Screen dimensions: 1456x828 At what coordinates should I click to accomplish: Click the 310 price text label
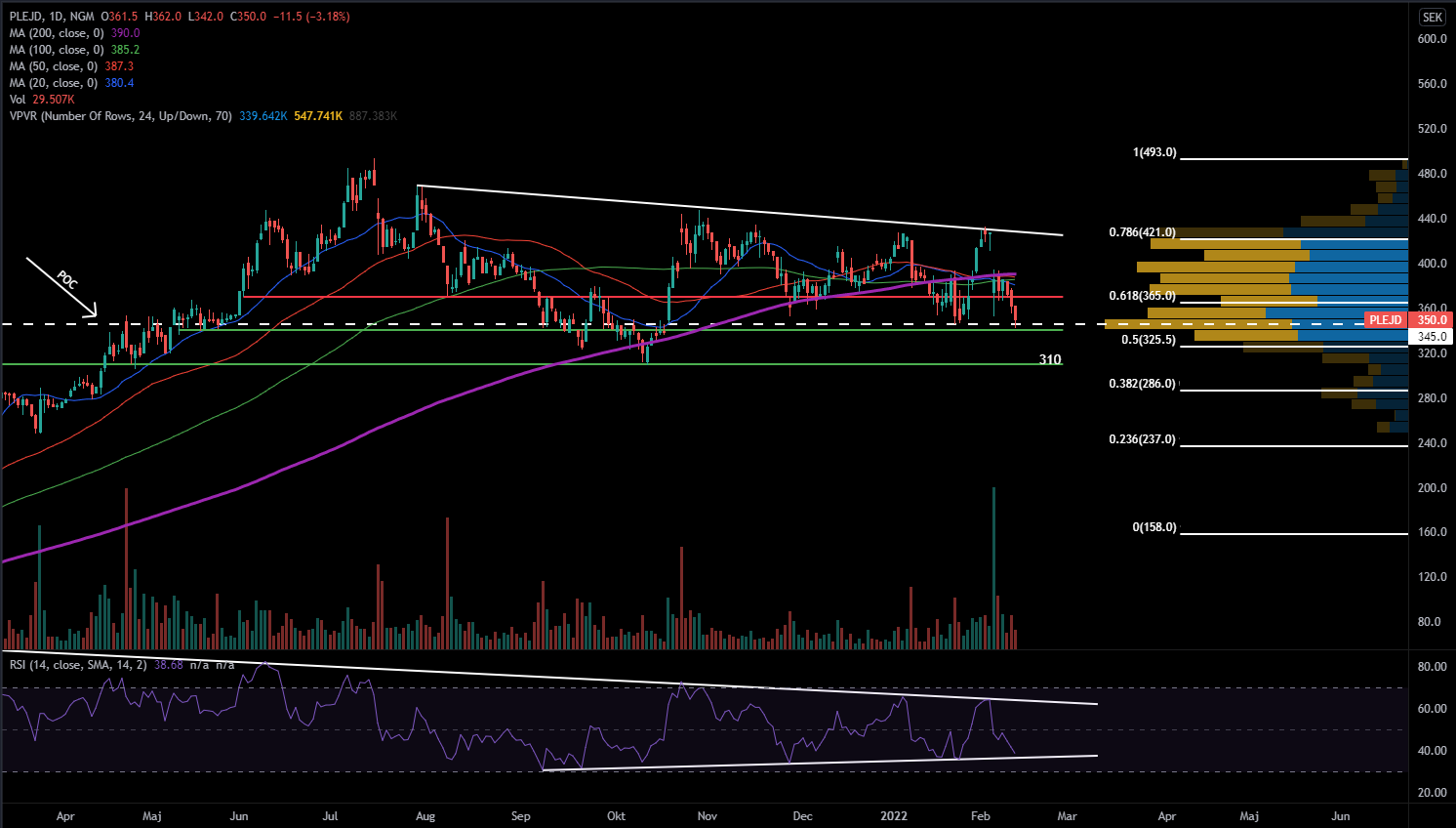click(x=1049, y=359)
